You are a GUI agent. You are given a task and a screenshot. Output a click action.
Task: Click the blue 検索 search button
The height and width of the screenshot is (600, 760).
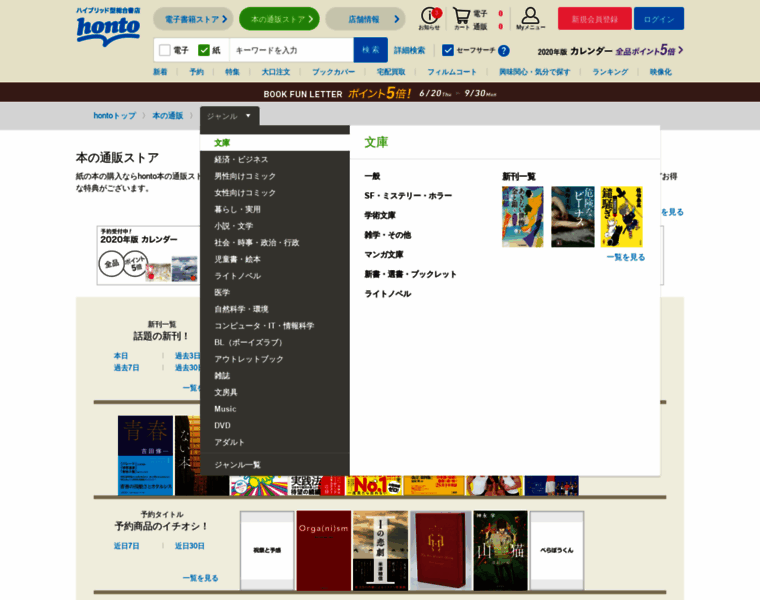(370, 50)
